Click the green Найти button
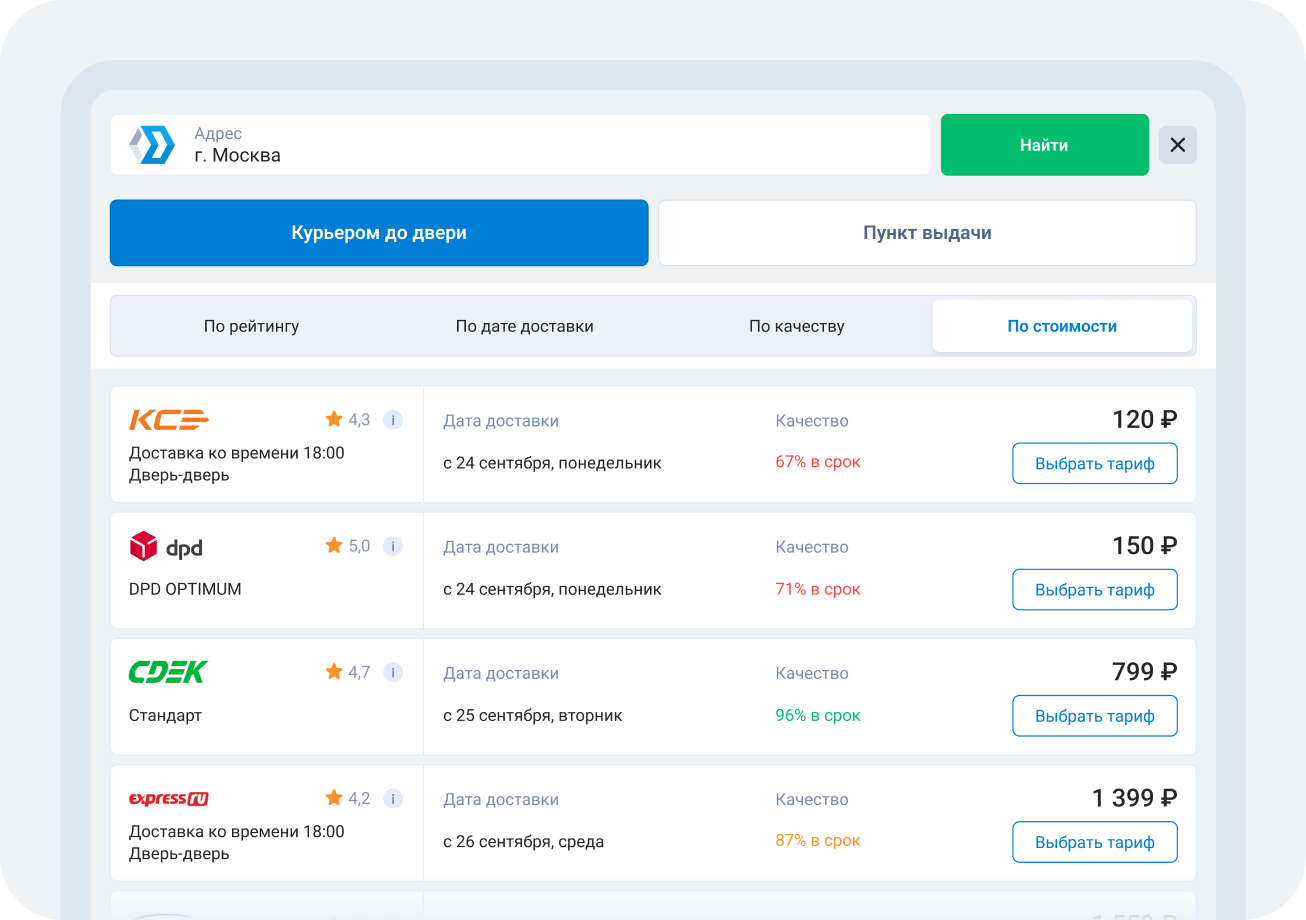 coord(1044,145)
